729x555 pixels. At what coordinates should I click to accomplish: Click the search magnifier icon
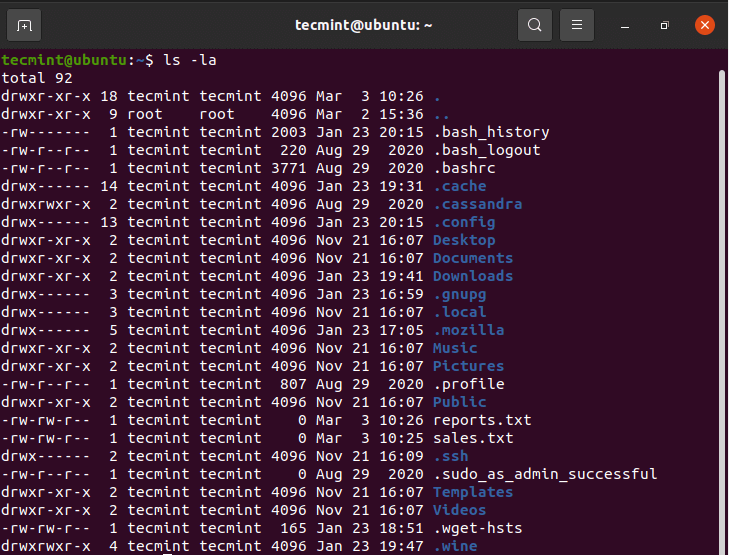click(x=535, y=24)
